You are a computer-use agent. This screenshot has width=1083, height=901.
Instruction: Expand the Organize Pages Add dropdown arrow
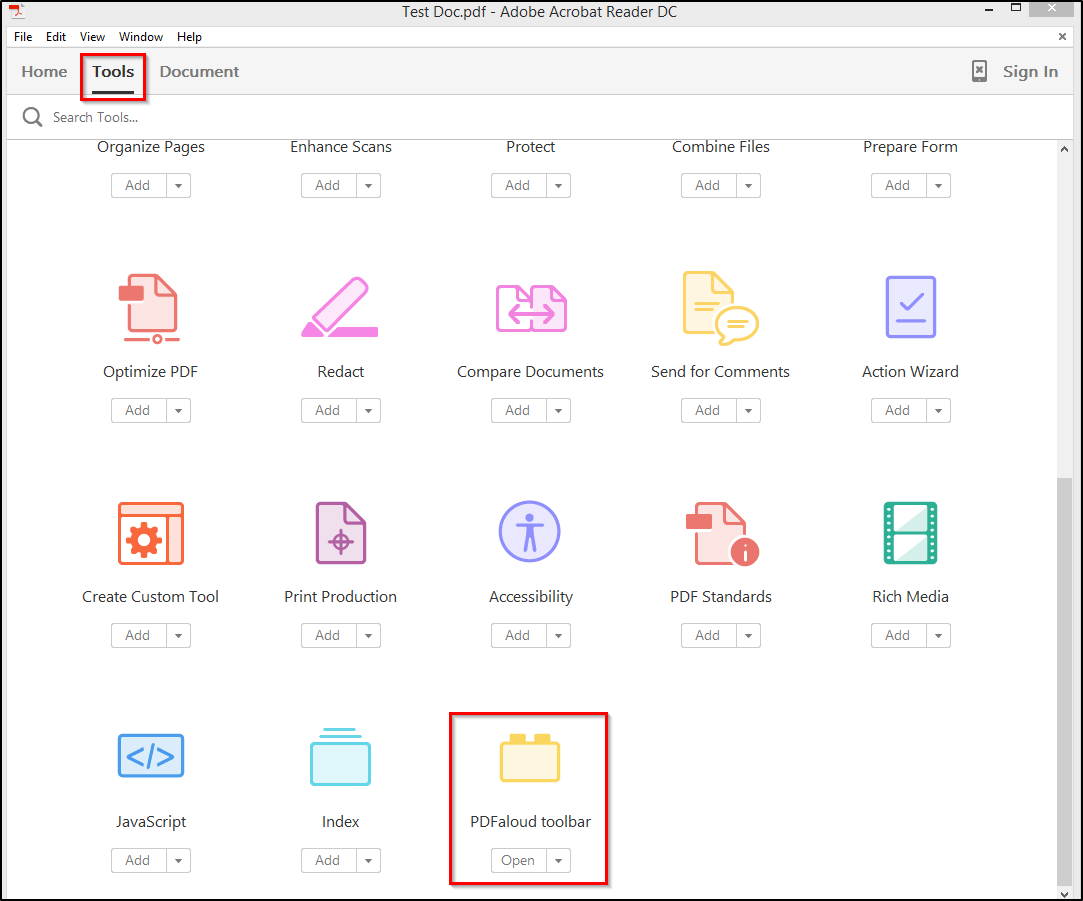click(178, 186)
